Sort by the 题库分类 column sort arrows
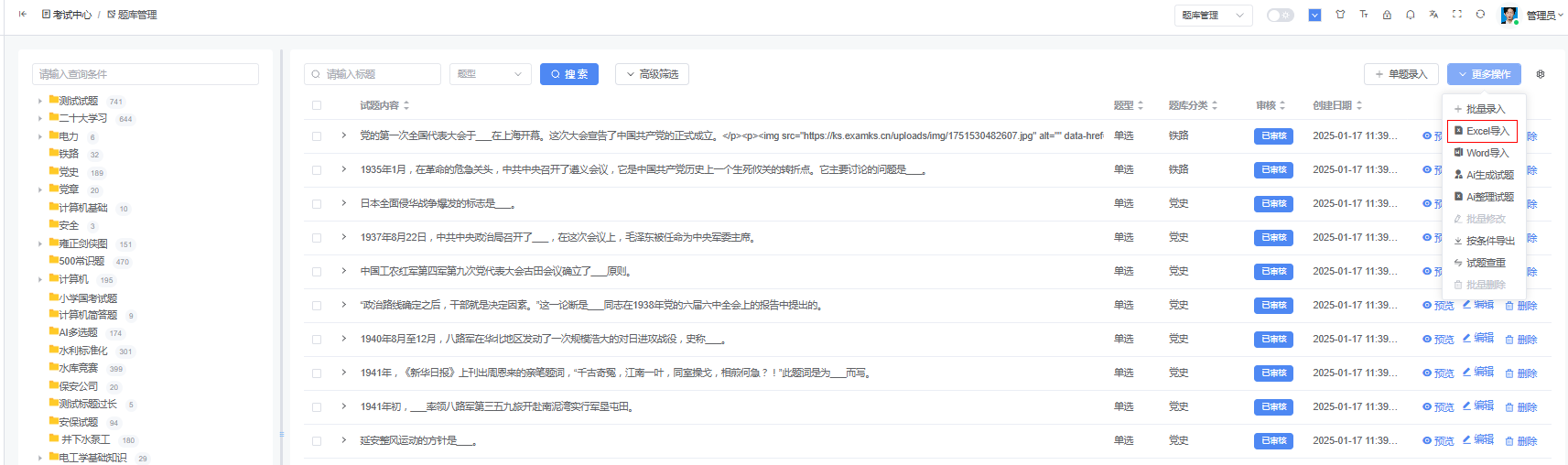 [1215, 105]
